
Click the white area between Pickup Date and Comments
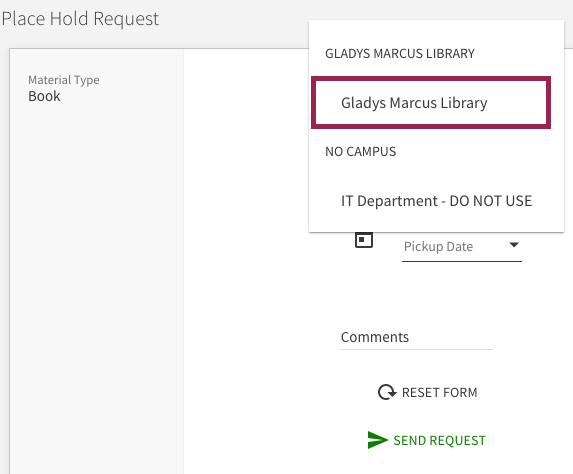417,296
